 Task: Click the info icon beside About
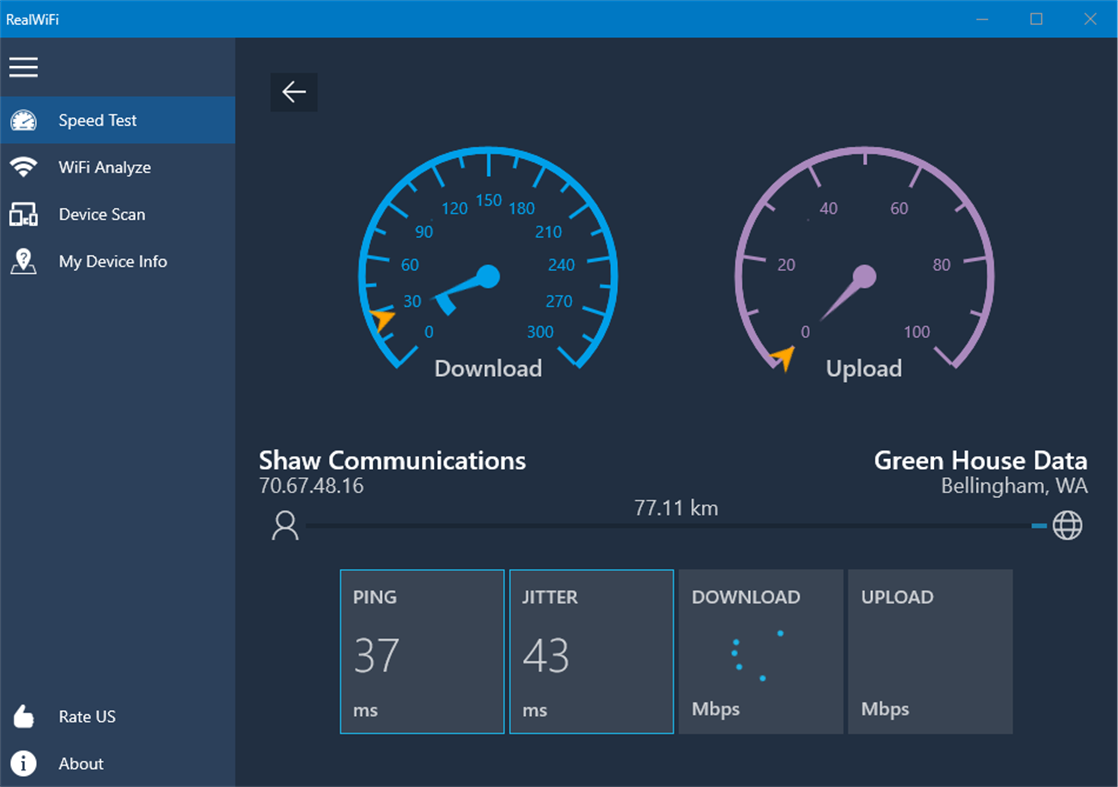[x=23, y=763]
